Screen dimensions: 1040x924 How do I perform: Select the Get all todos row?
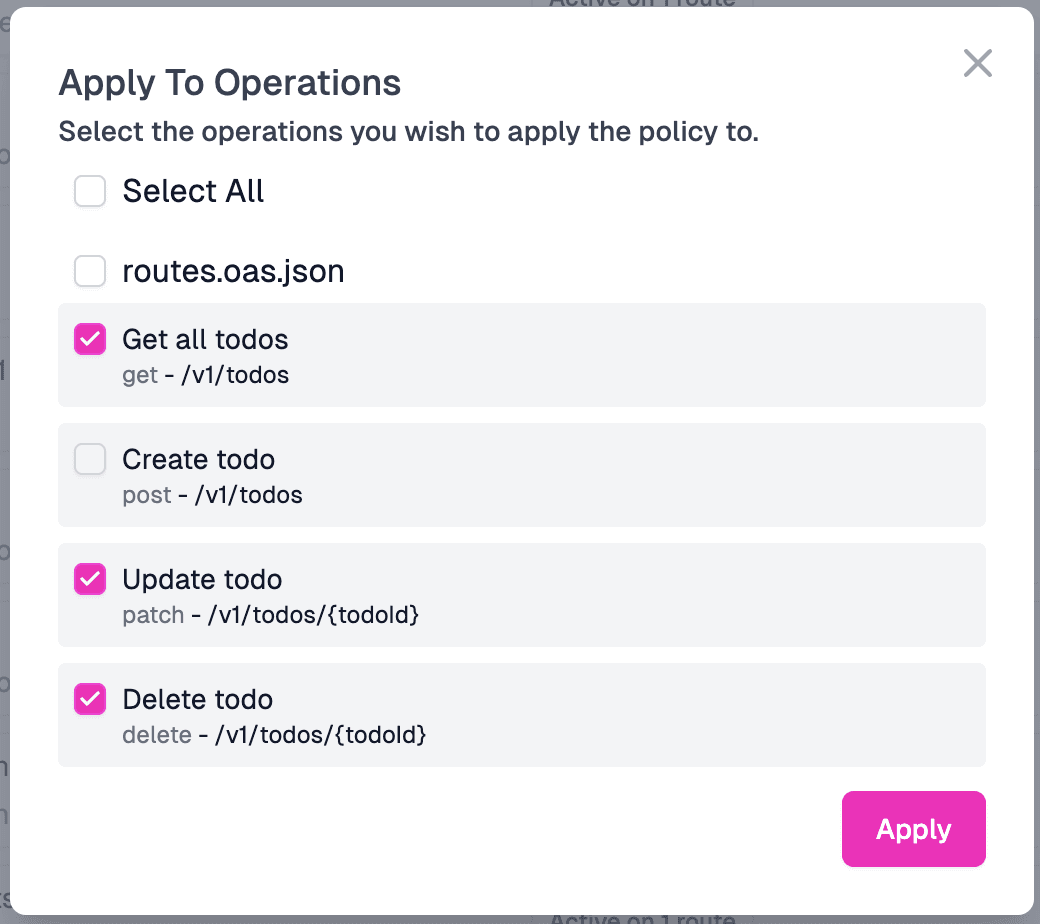pos(520,355)
